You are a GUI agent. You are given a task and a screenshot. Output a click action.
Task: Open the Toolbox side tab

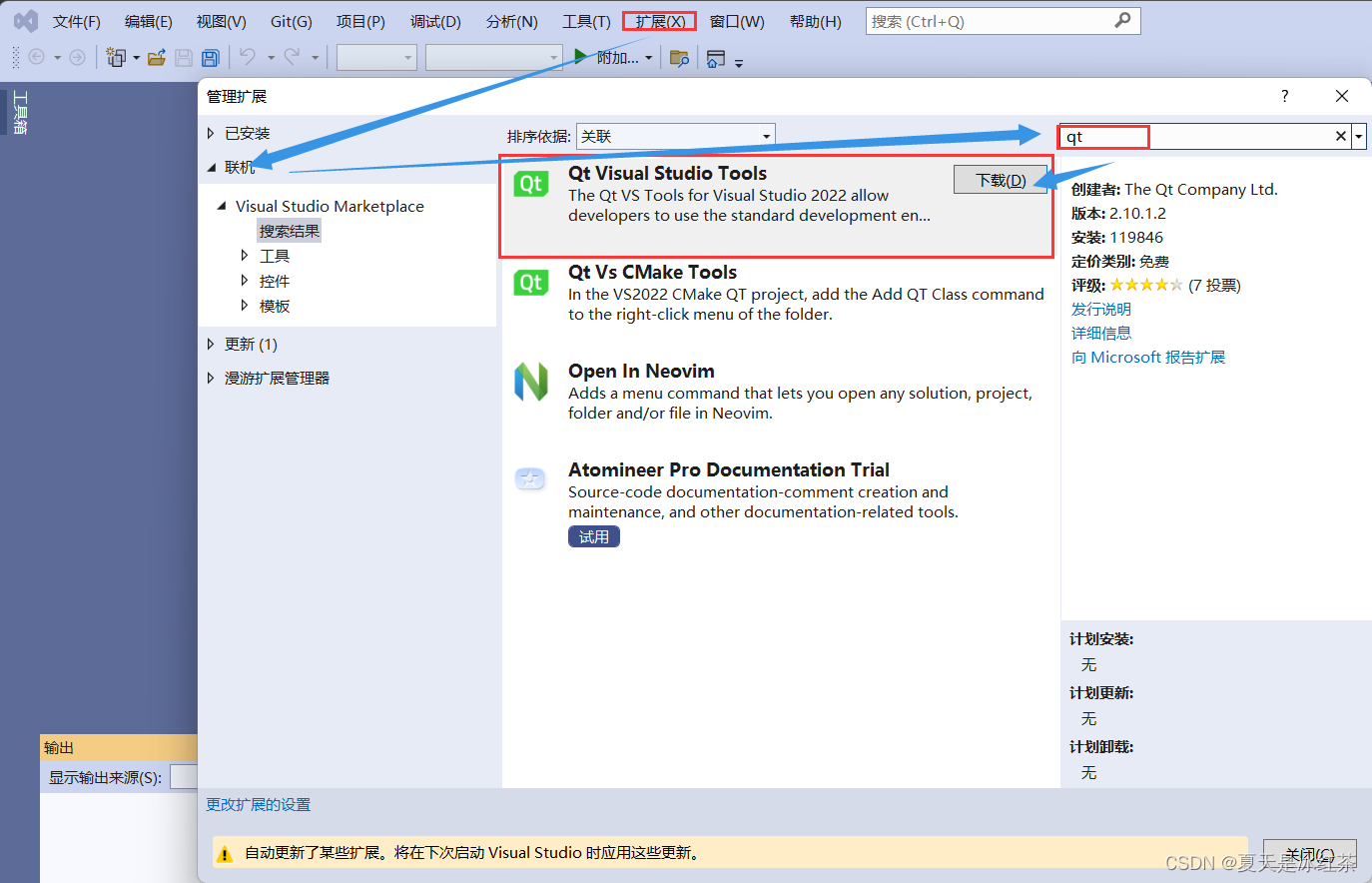pyautogui.click(x=19, y=112)
